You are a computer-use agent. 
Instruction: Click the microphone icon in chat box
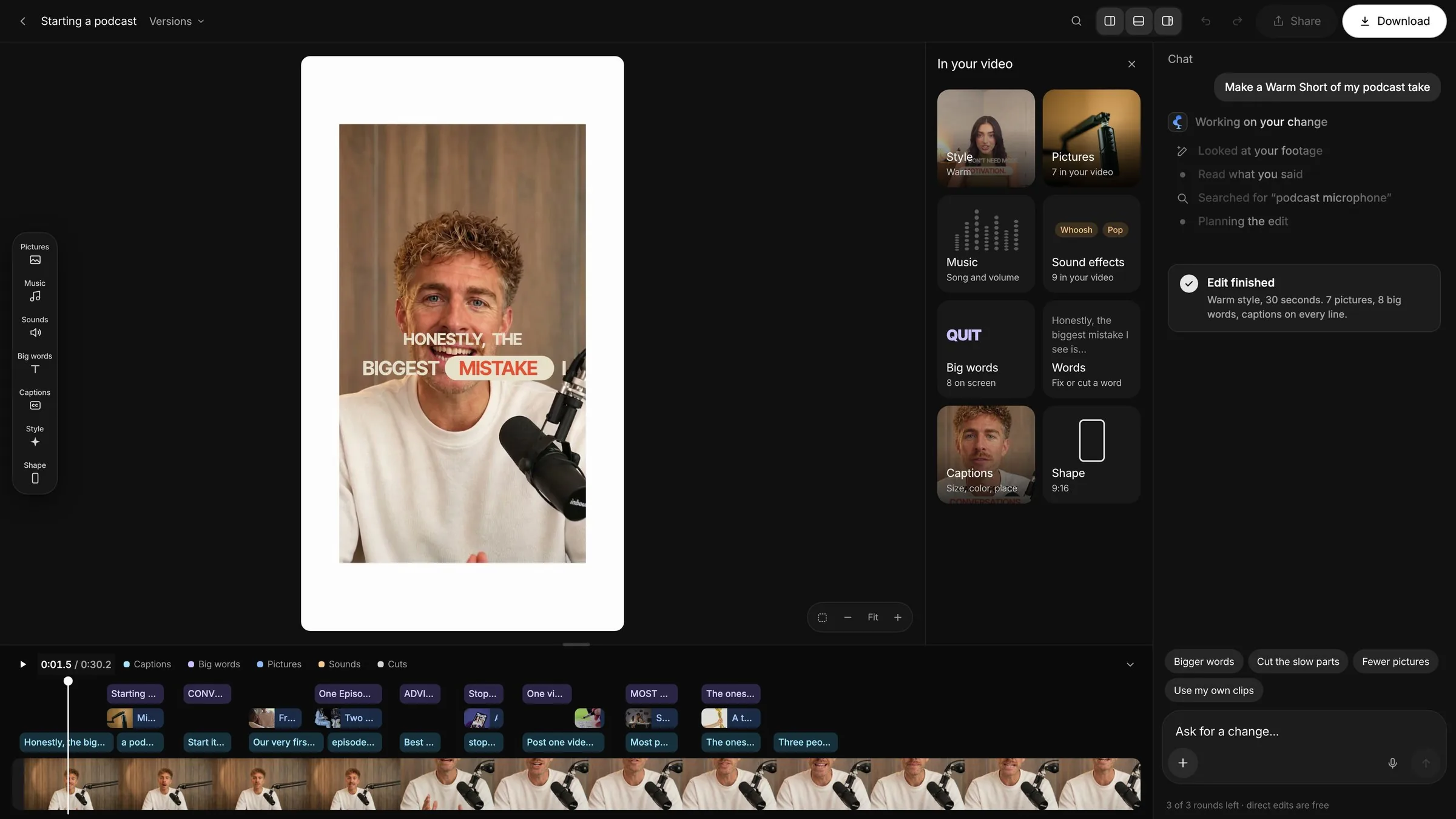pos(1393,763)
